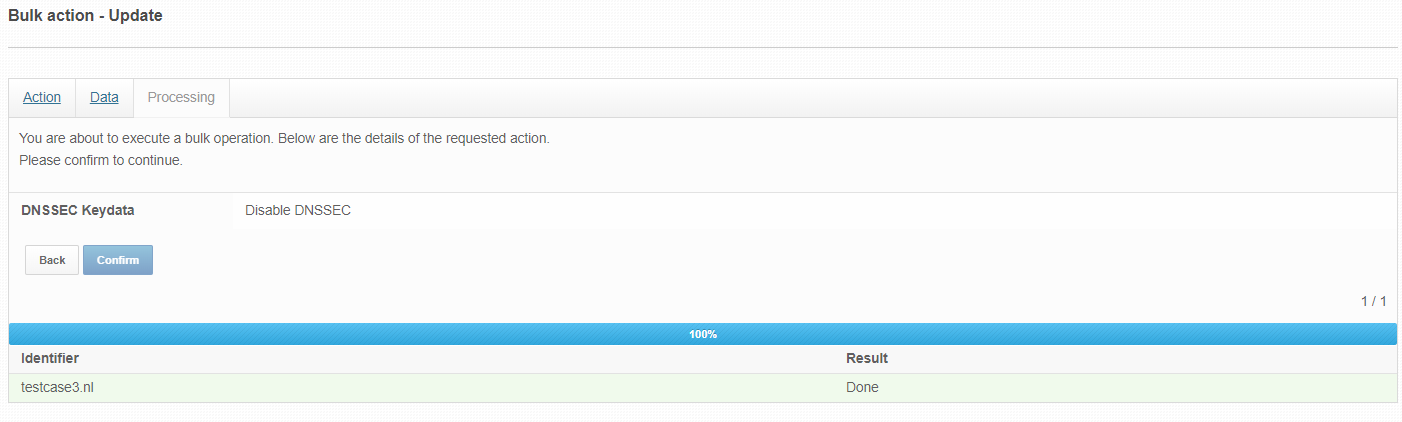Select the testcase3.nl identifier
This screenshot has width=1402, height=422.
click(58, 387)
